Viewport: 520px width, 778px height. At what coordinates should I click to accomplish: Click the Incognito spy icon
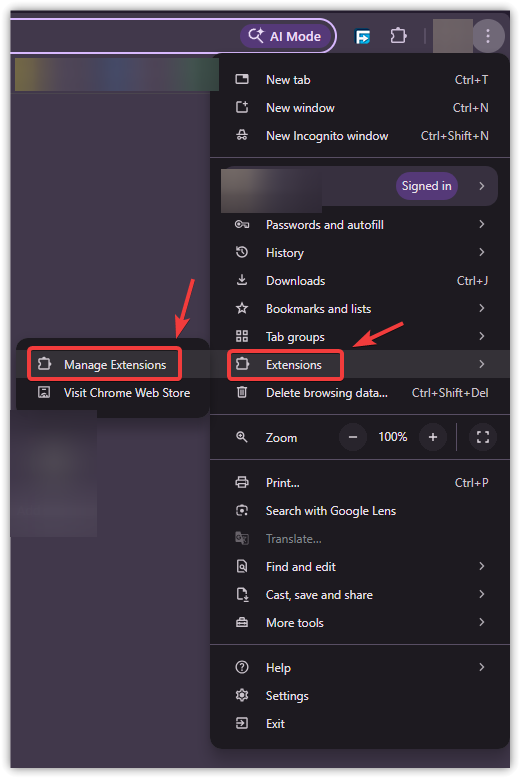(242, 135)
